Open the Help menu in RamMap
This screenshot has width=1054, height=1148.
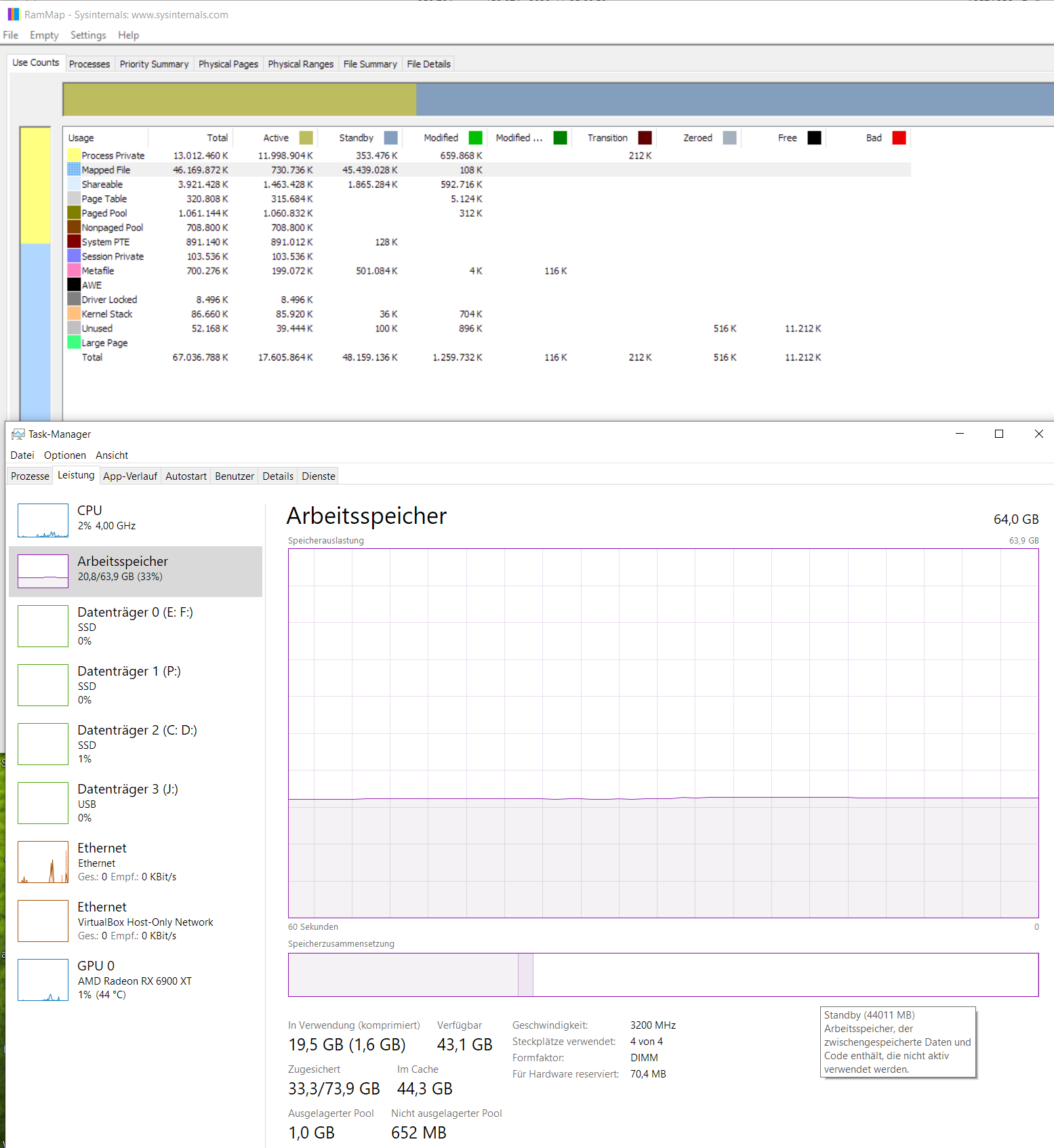(x=128, y=35)
